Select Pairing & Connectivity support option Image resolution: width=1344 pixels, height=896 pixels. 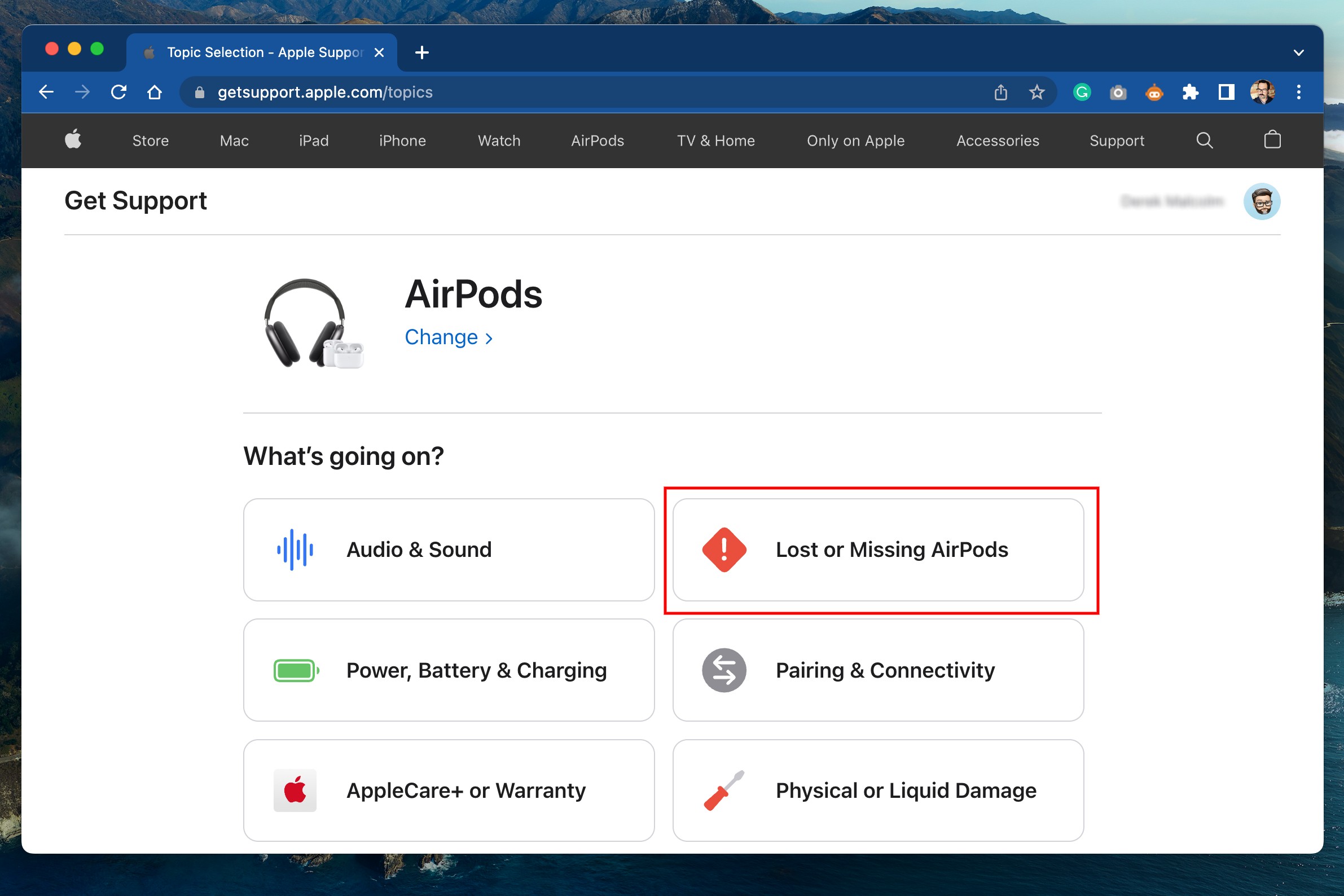(878, 670)
